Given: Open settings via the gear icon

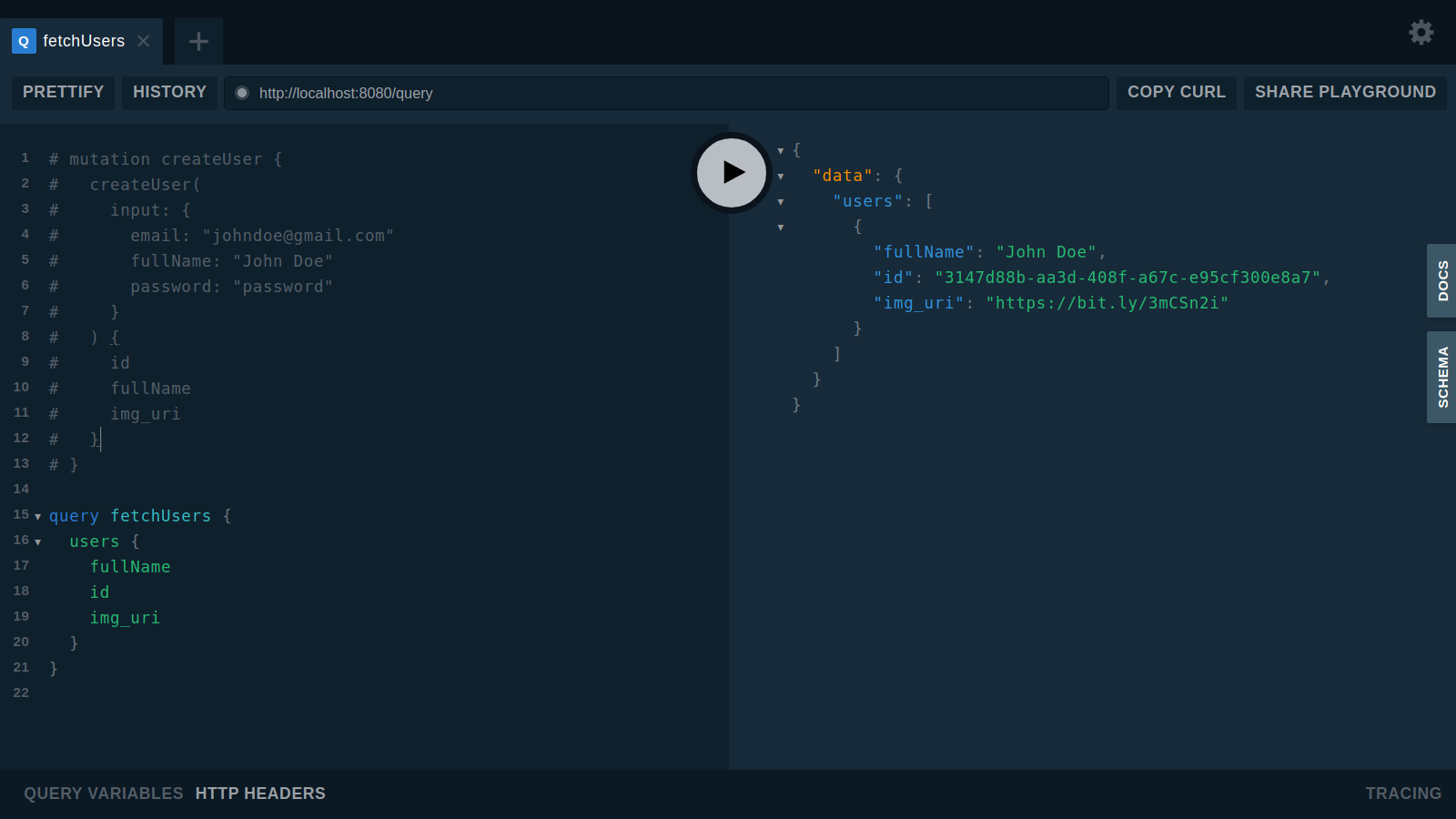Looking at the screenshot, I should tap(1421, 33).
